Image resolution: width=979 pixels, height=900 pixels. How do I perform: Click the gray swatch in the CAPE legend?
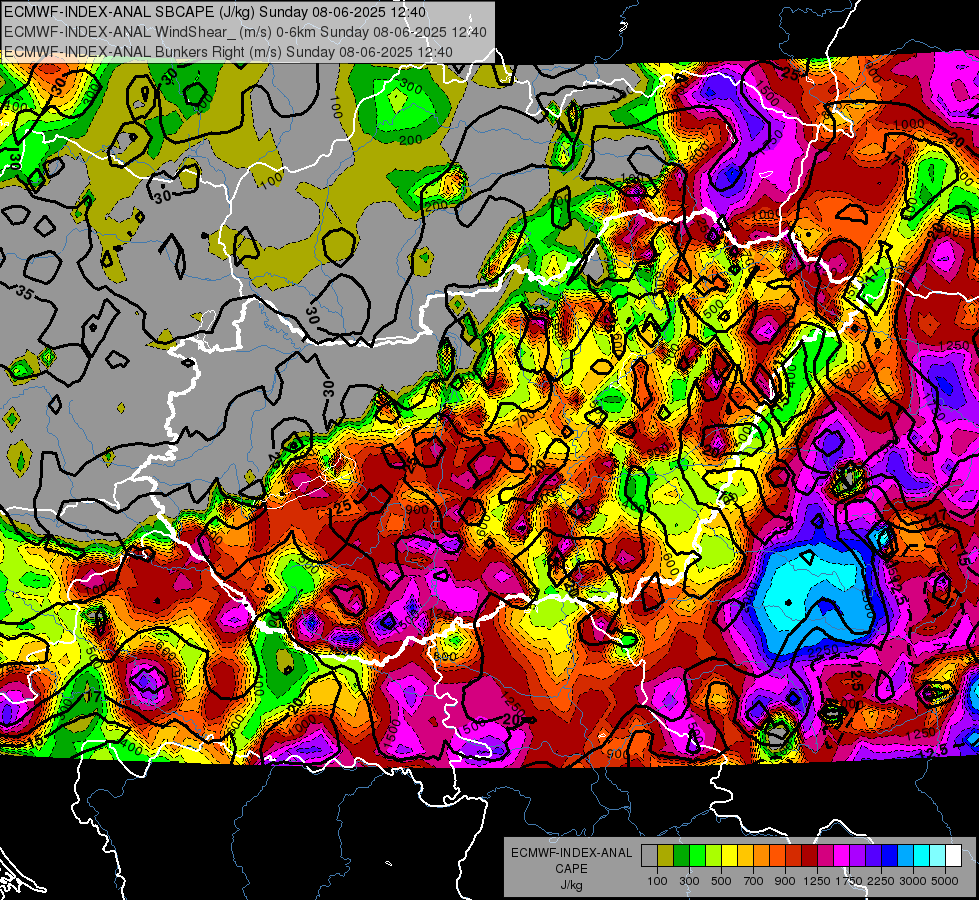click(x=649, y=855)
